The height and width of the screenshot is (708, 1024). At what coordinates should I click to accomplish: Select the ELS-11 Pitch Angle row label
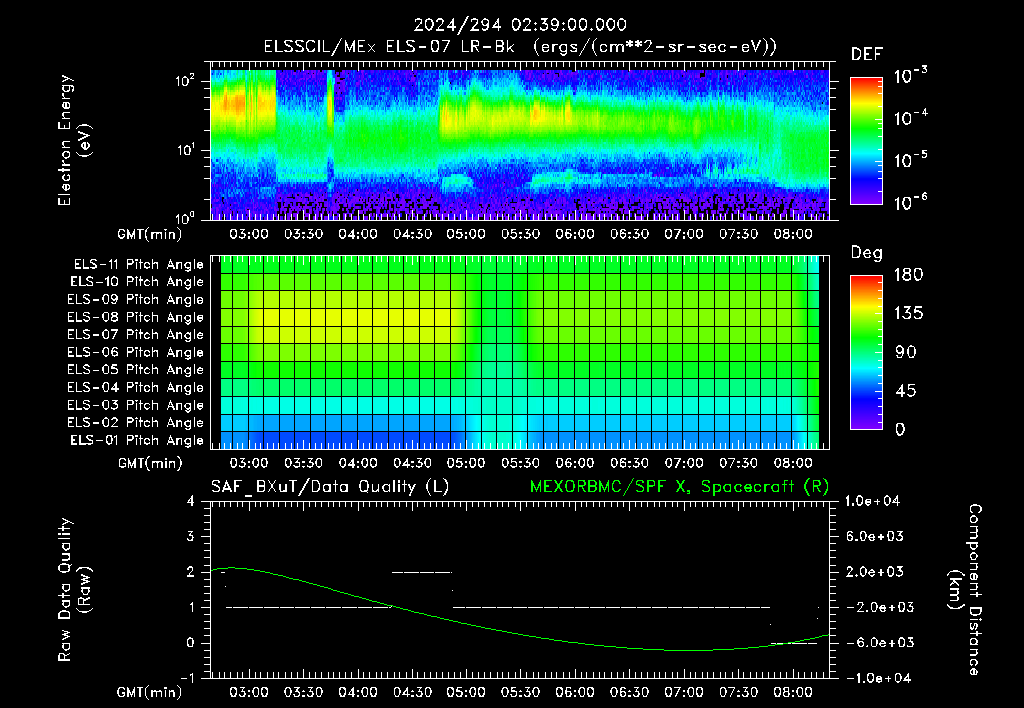point(138,265)
